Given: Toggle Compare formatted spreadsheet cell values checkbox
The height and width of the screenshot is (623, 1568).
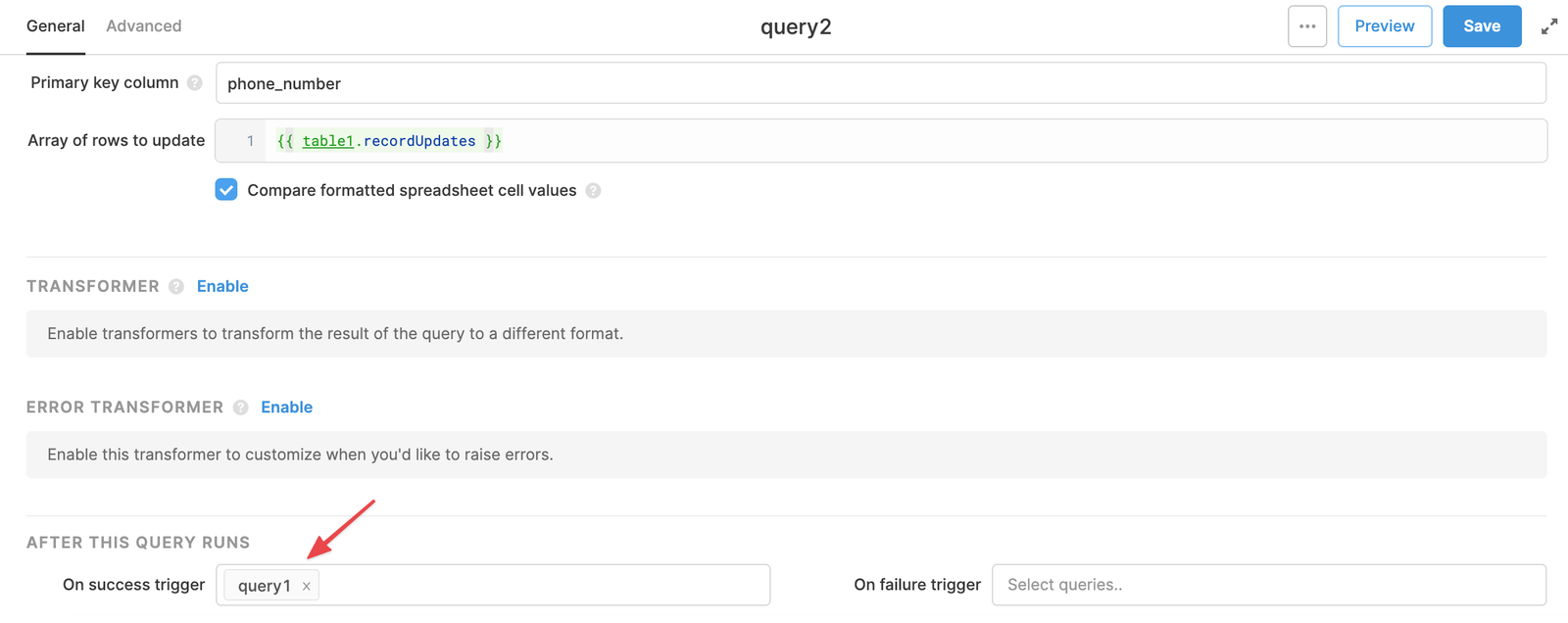Looking at the screenshot, I should coord(226,190).
